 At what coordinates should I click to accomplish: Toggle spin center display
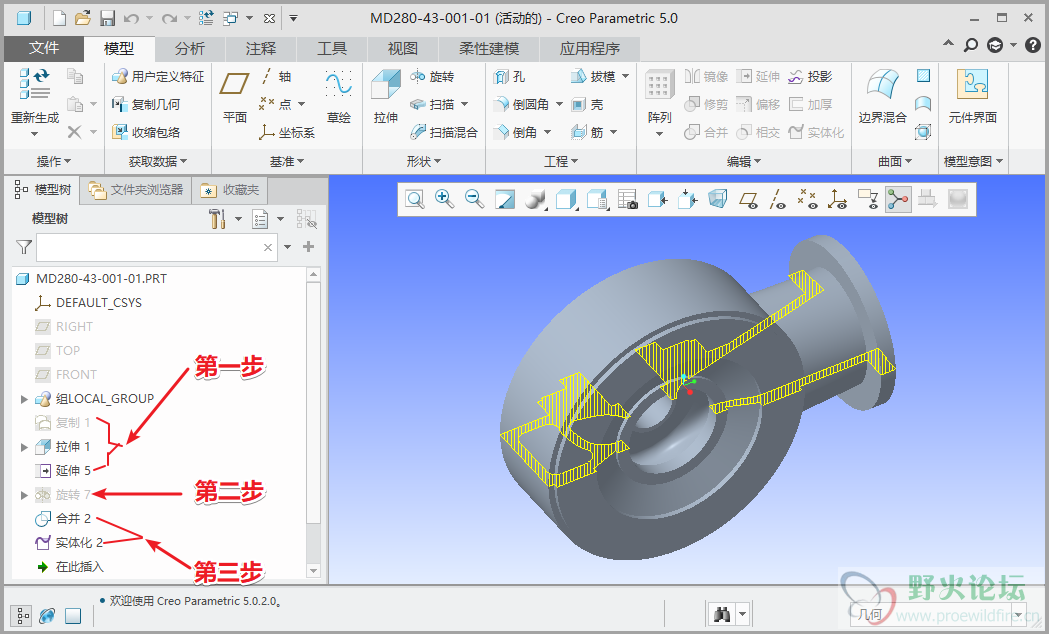click(898, 199)
